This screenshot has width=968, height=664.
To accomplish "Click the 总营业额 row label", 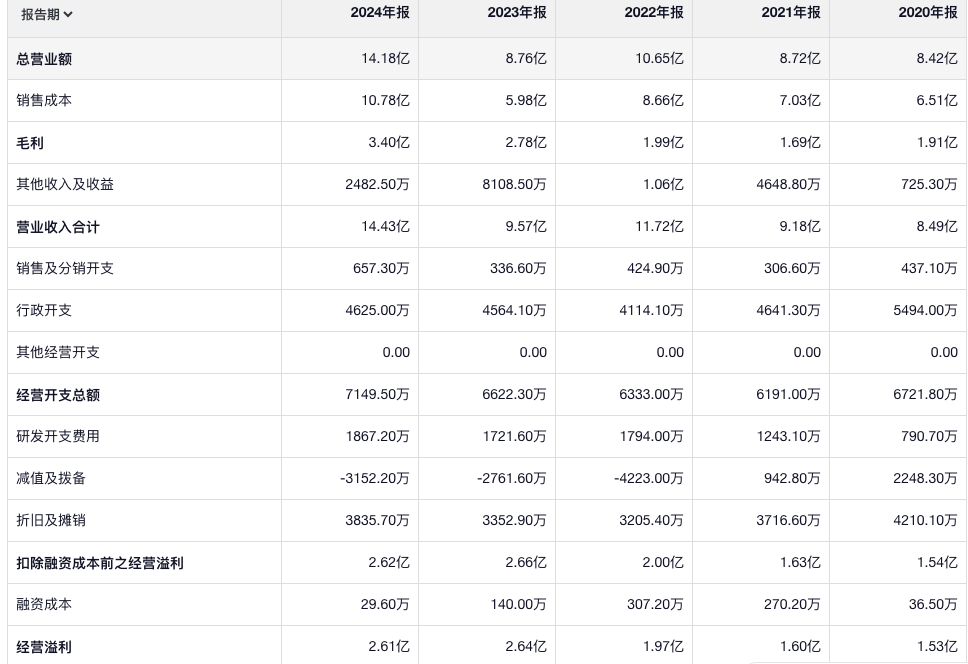I will click(x=44, y=59).
